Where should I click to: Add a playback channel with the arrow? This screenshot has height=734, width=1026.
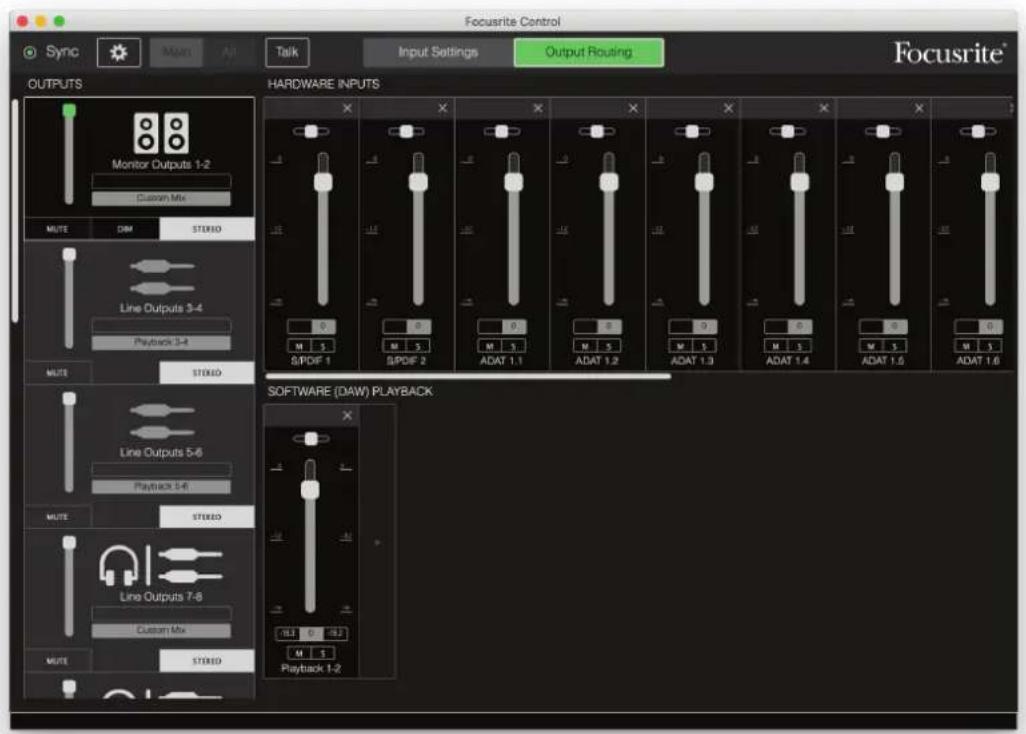point(378,542)
